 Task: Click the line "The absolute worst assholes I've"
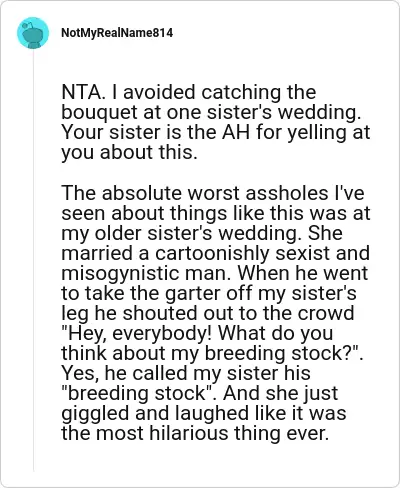tap(213, 193)
